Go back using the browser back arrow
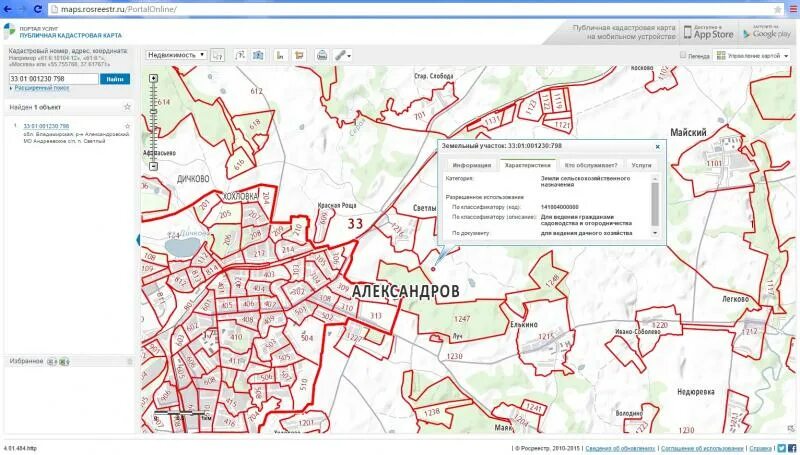 tap(8, 9)
